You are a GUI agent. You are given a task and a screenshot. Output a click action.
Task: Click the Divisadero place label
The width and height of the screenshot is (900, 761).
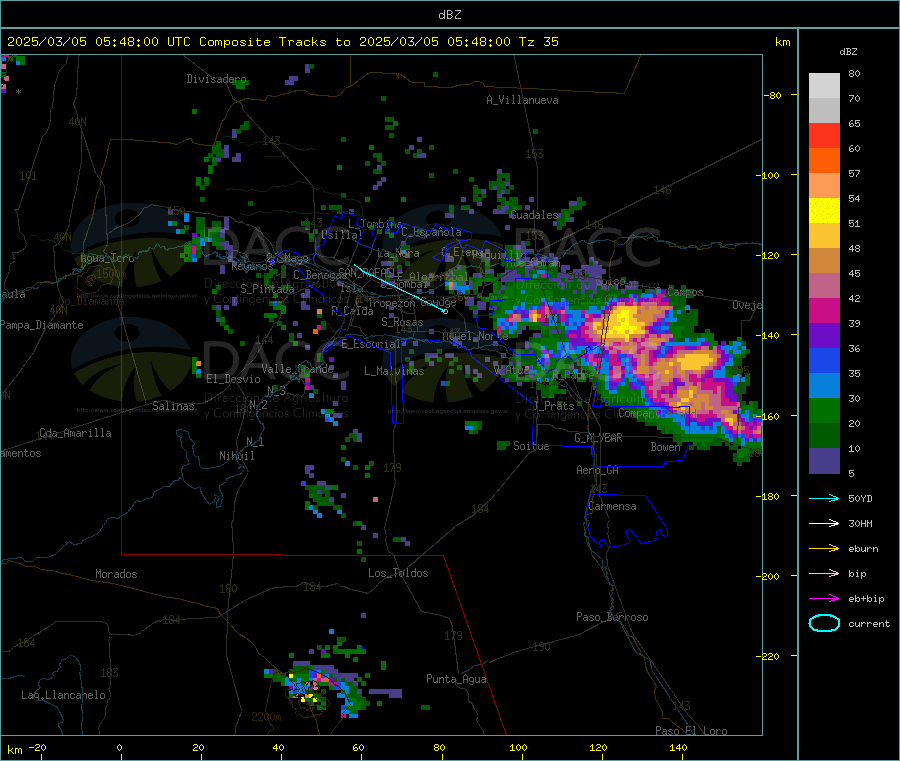[216, 79]
